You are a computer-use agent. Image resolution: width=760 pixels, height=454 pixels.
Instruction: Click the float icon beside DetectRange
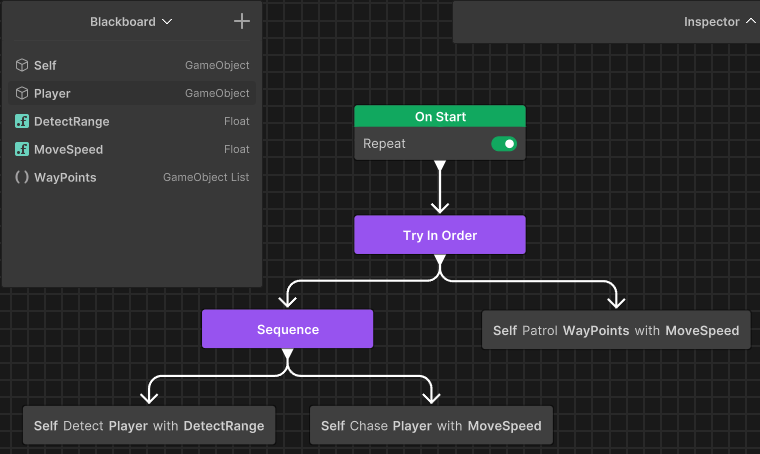[22, 121]
